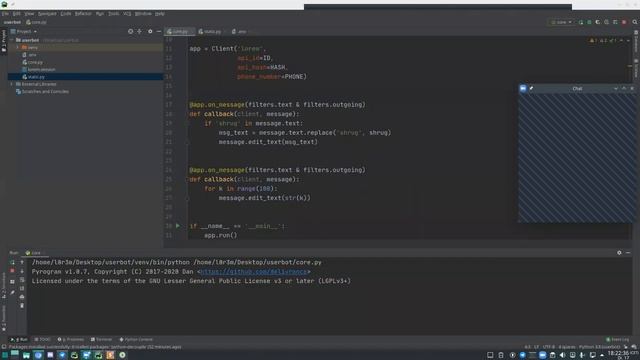The image size is (640, 360).
Task: Click the editor vertical scrollbar marker strip
Action: pyautogui.click(x=630, y=139)
